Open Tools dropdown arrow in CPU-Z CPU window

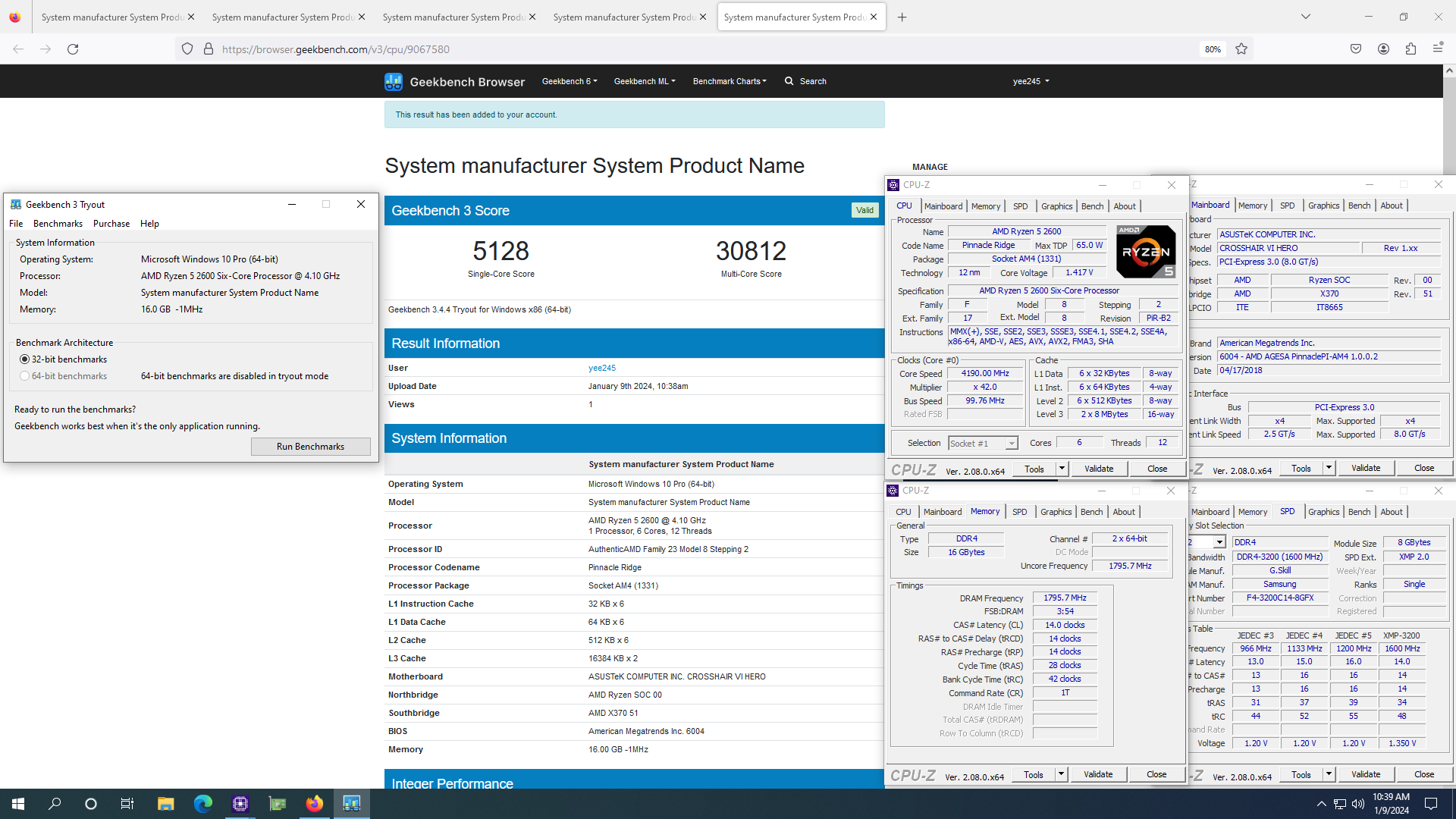point(1062,469)
